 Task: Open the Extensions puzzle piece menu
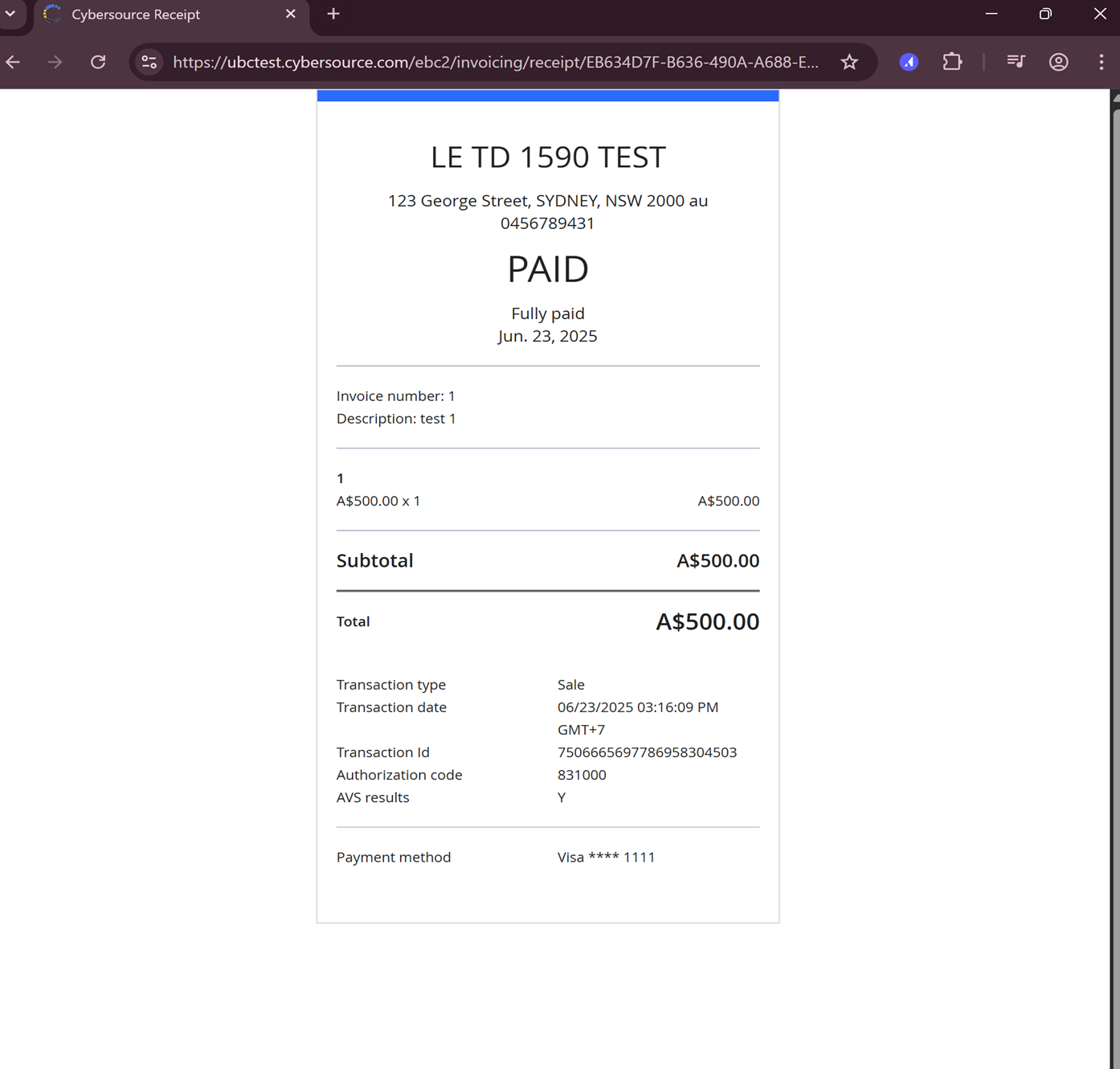pos(952,62)
